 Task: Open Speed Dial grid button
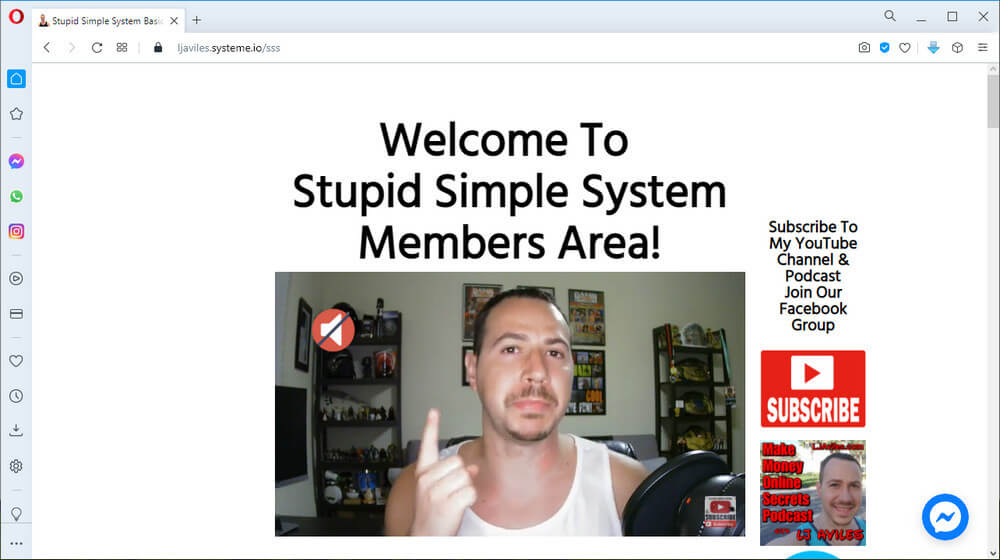coord(122,48)
